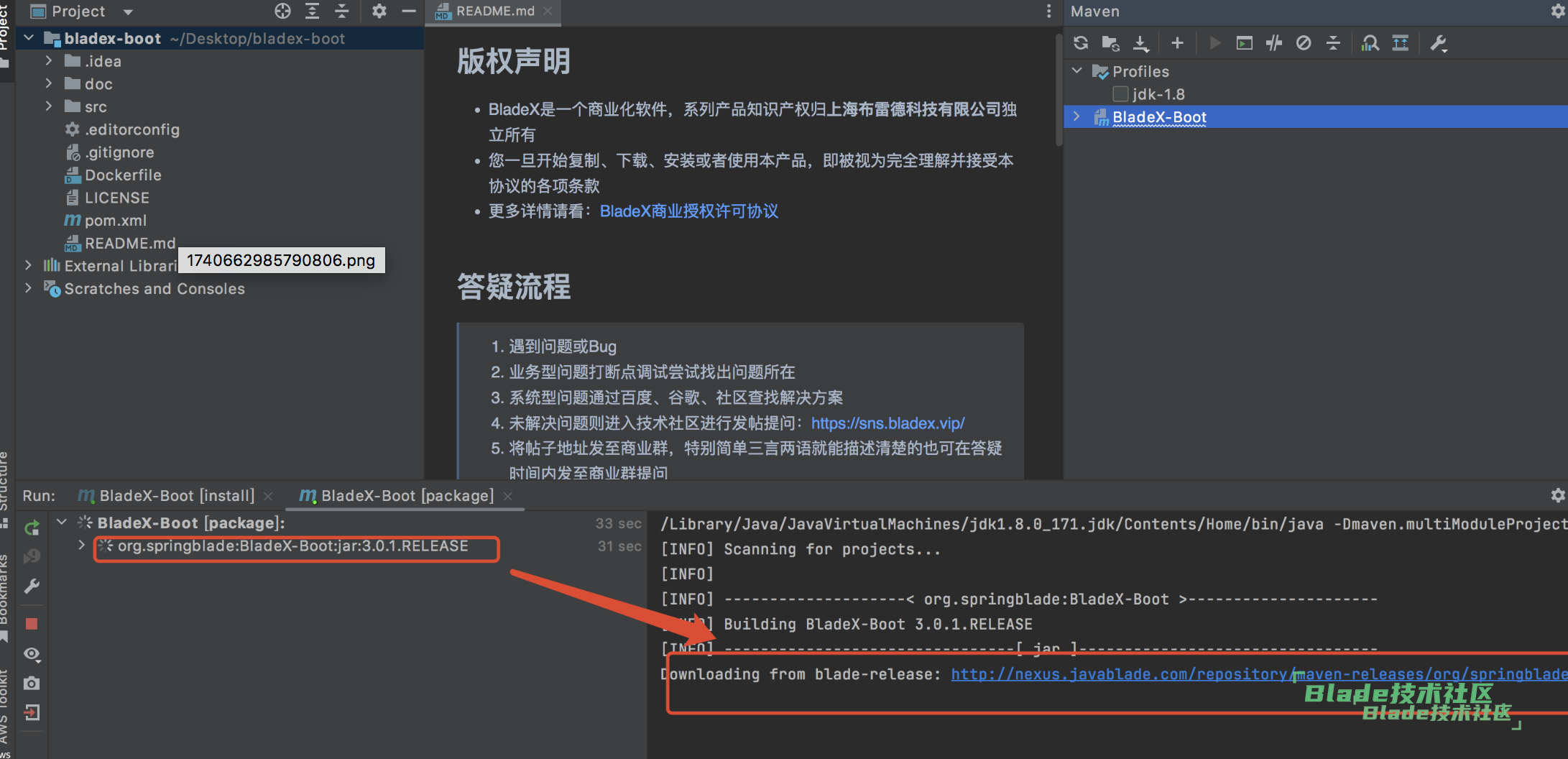
Task: Open the Structure side tool window
Action: click(x=4, y=489)
